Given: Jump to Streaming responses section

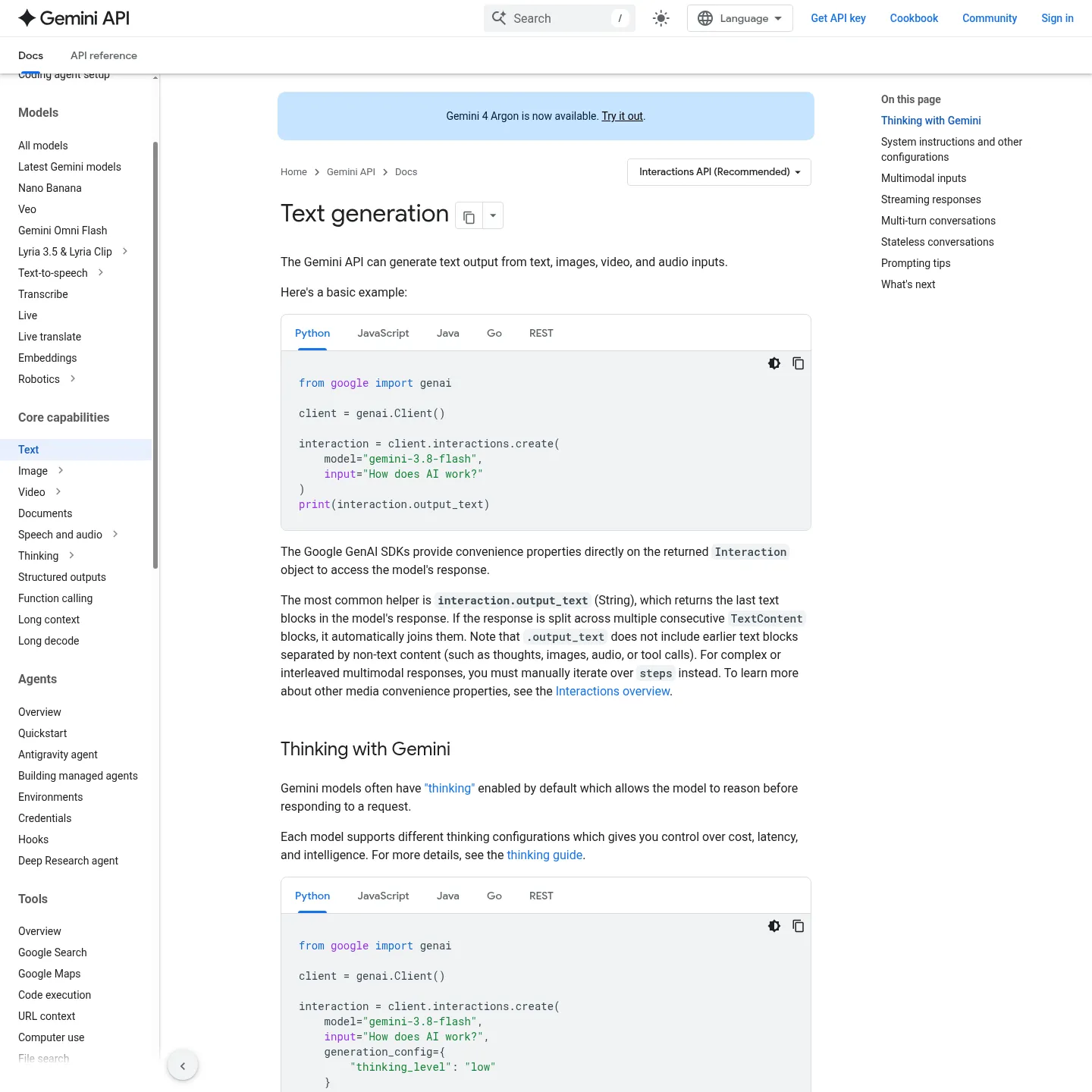Looking at the screenshot, I should pyautogui.click(x=930, y=199).
